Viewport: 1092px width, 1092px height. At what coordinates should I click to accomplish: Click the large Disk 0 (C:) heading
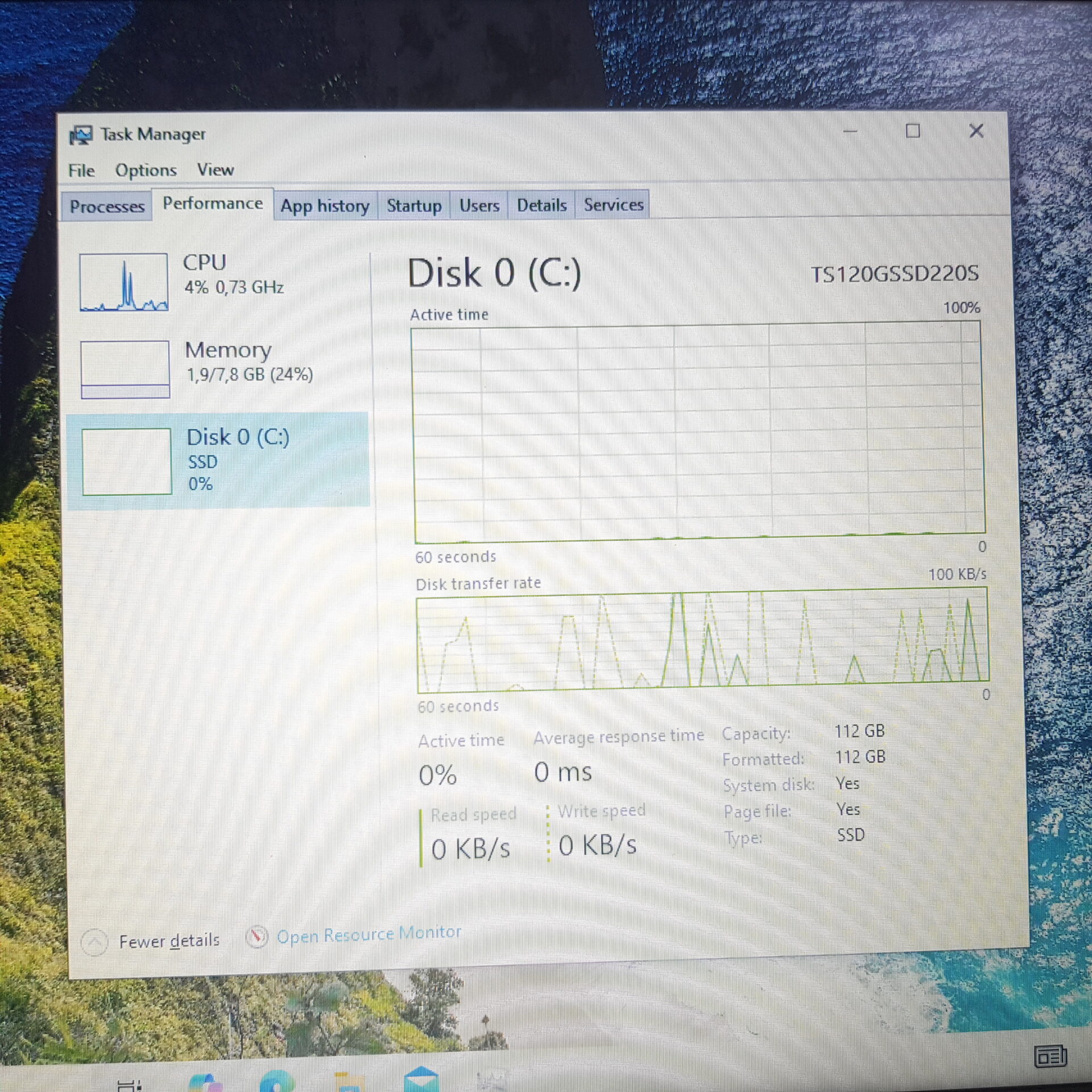[494, 273]
